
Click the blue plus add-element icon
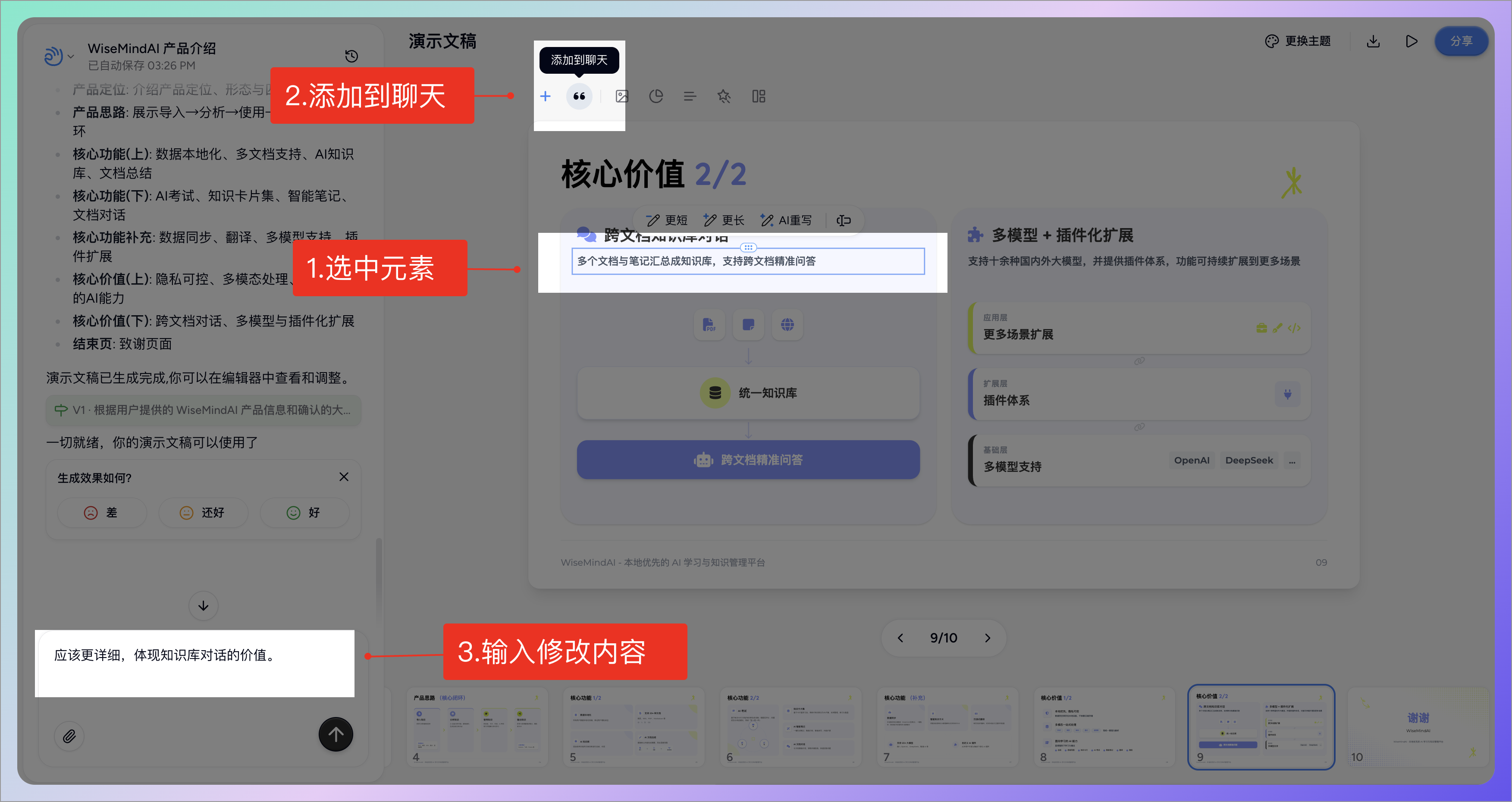545,96
